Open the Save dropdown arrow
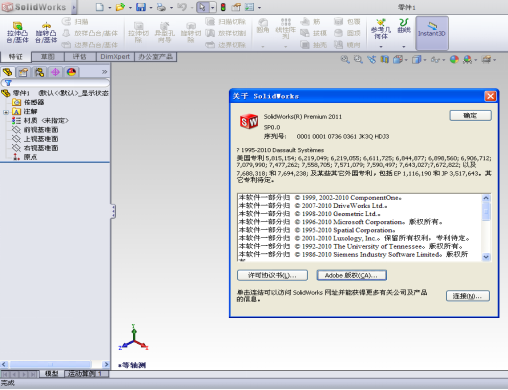 [151, 7]
